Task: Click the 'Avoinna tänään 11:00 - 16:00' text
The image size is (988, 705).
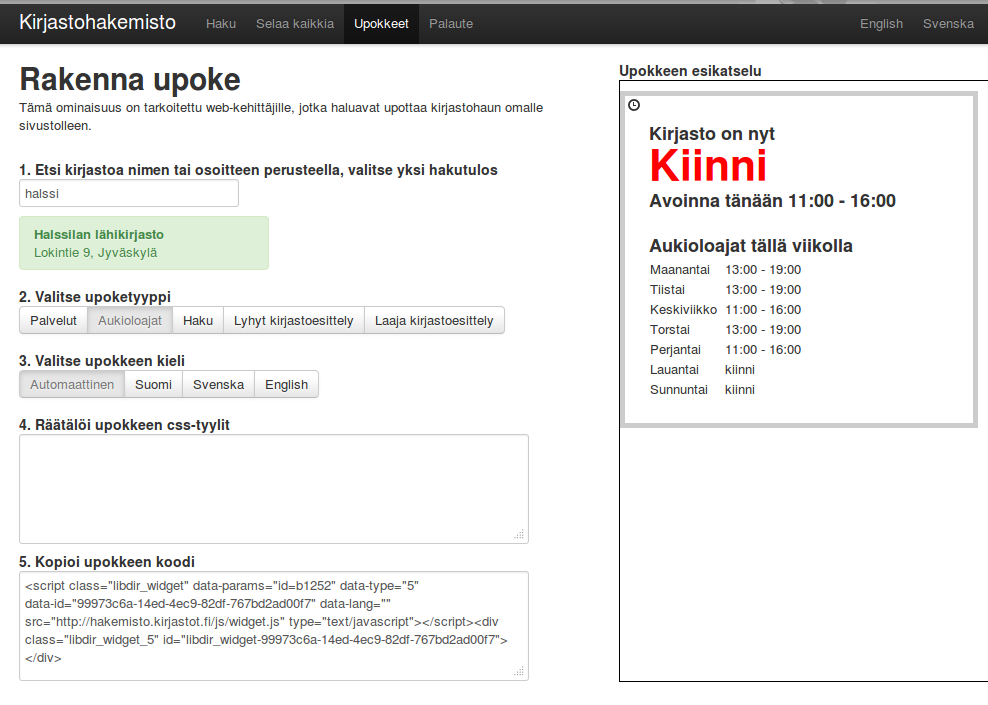Action: tap(773, 201)
